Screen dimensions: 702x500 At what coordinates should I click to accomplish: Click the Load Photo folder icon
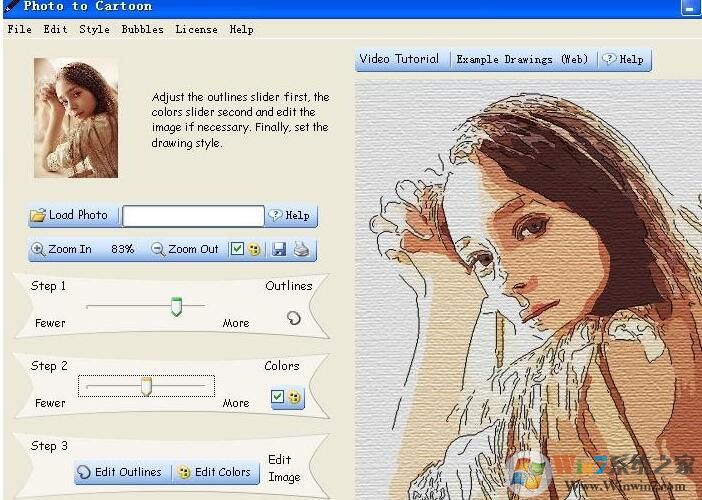coord(39,215)
